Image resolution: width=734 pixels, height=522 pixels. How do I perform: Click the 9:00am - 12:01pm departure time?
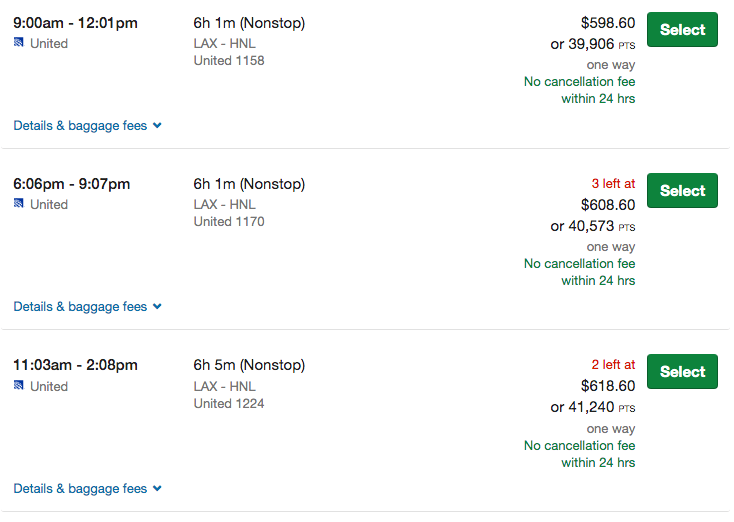(x=75, y=22)
